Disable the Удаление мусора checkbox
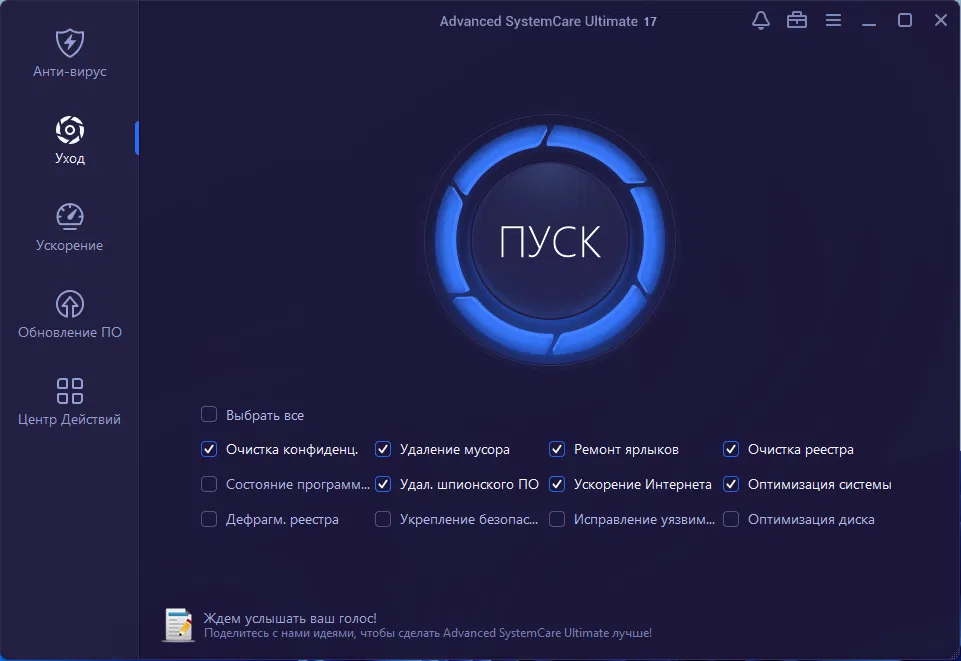Viewport: 961px width, 661px height. [383, 449]
